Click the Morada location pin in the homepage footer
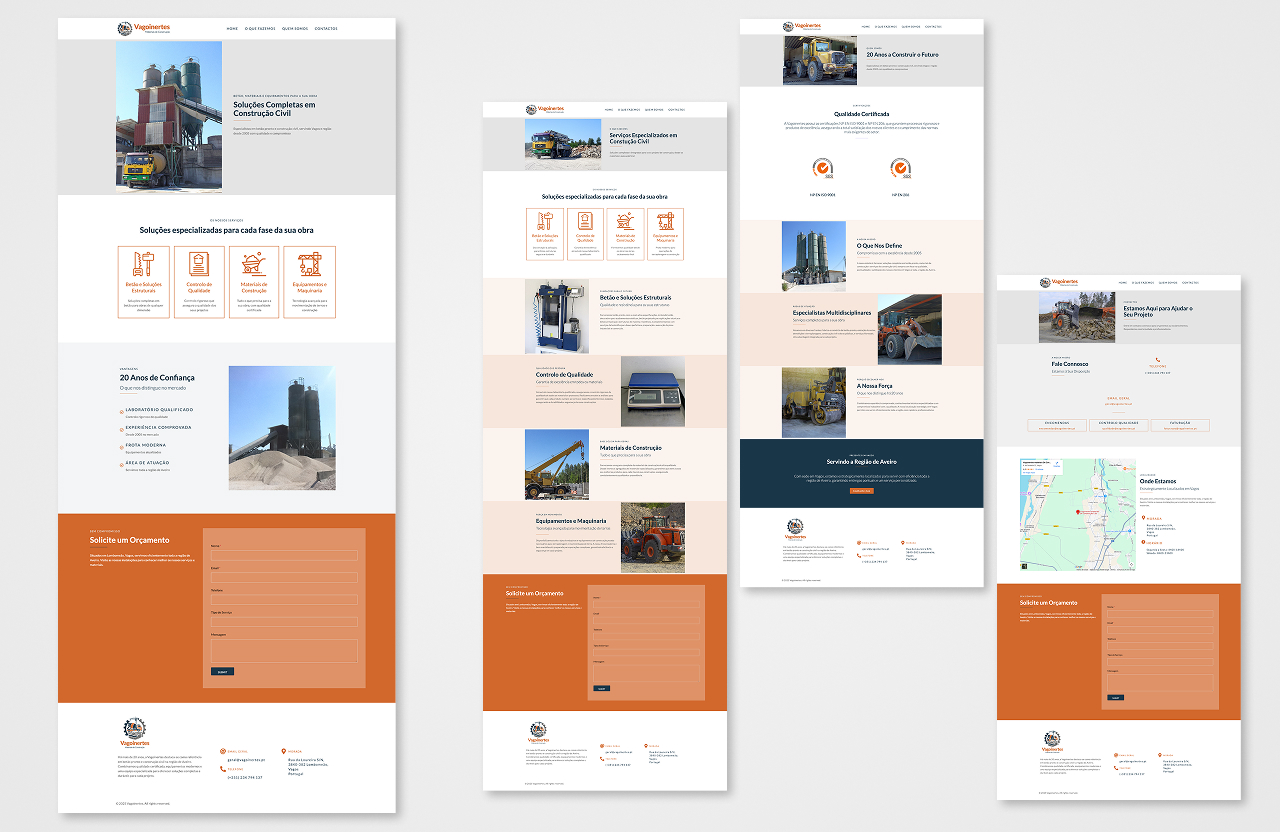 (x=284, y=750)
